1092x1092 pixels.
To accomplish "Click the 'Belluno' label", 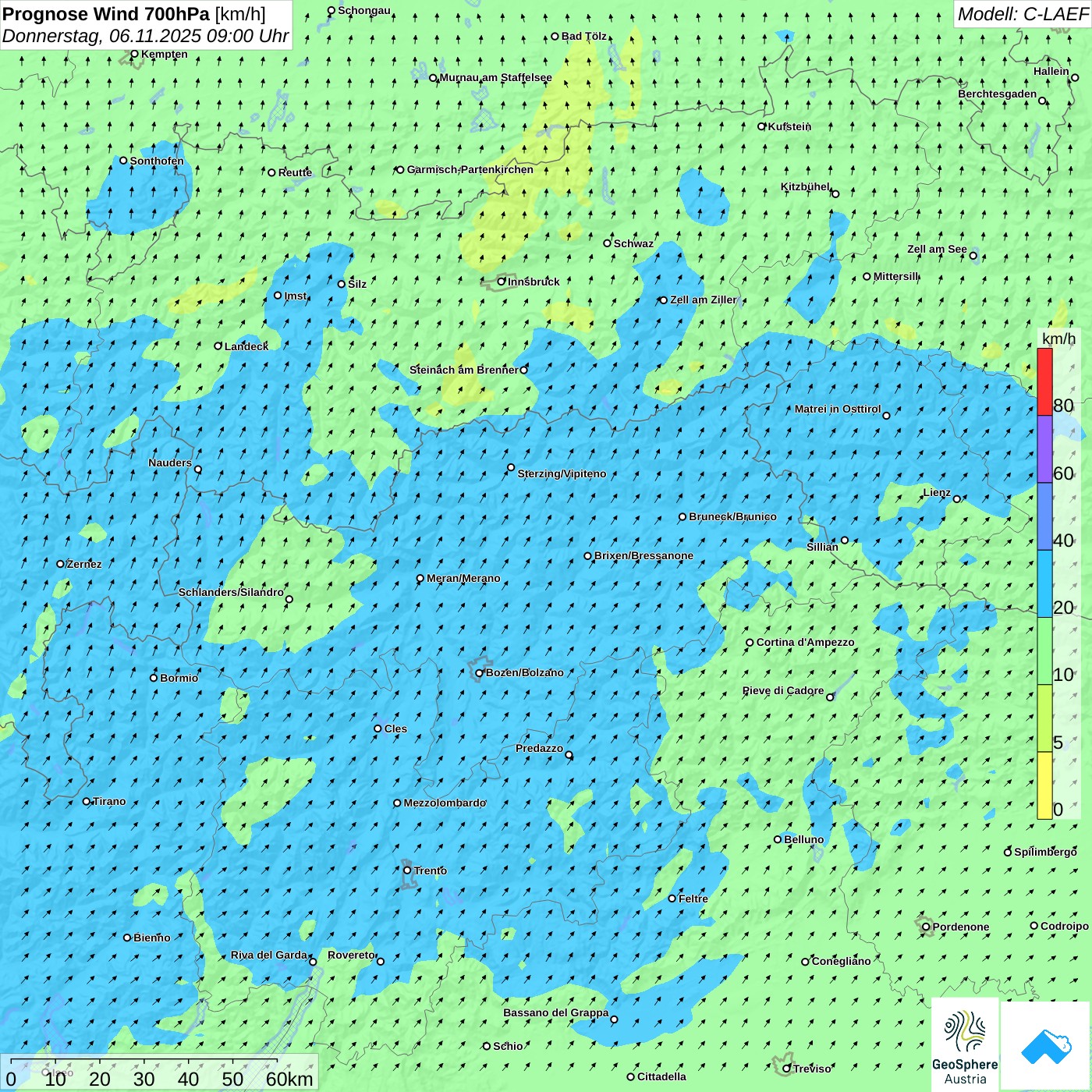I will click(803, 839).
